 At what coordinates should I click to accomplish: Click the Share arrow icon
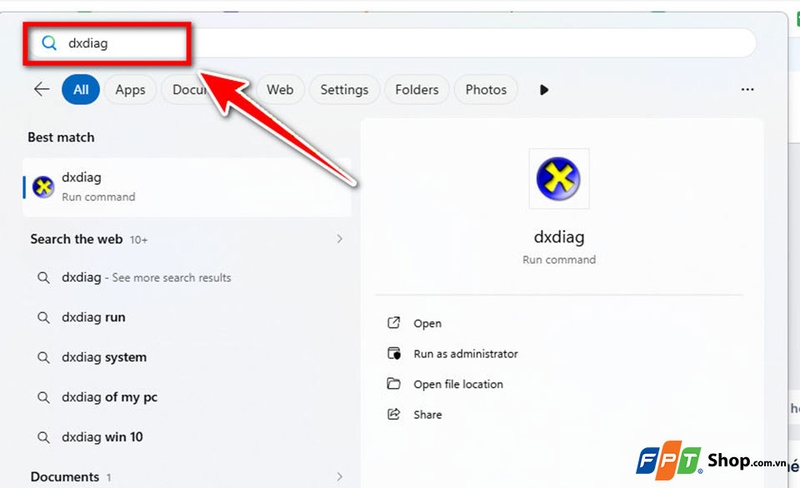click(x=394, y=414)
